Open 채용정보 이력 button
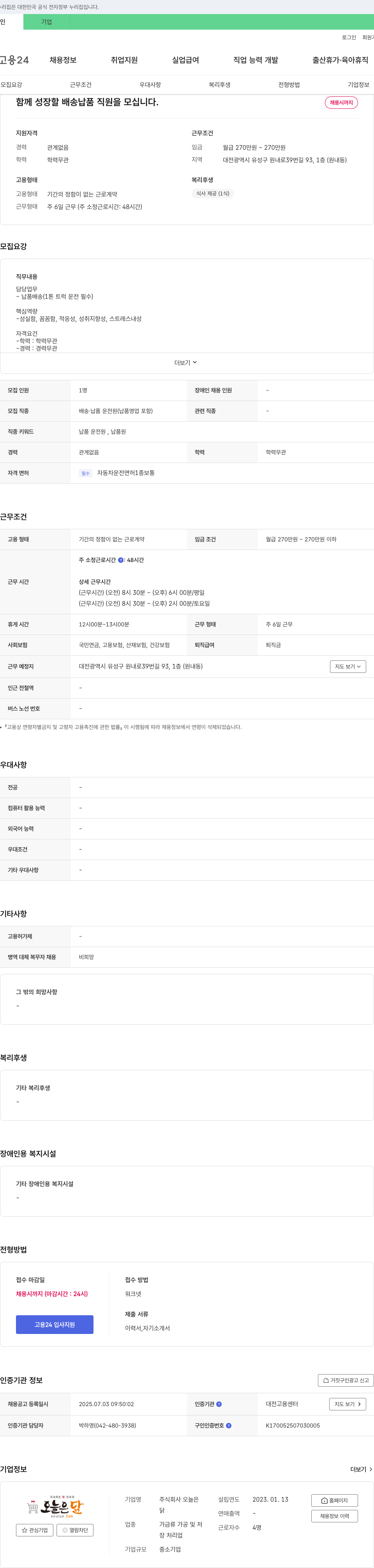 (x=335, y=1516)
